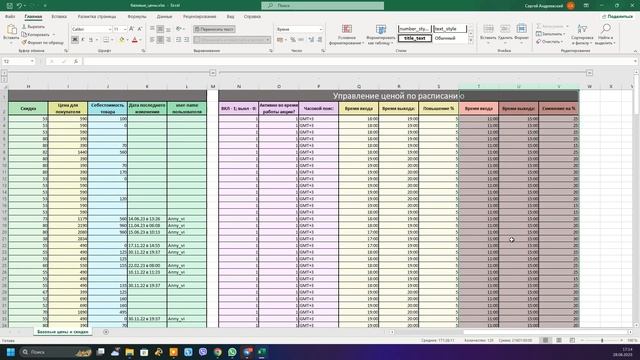Toggle top vertical alignment
Viewport: 640px width, 360px height.
tap(152, 29)
